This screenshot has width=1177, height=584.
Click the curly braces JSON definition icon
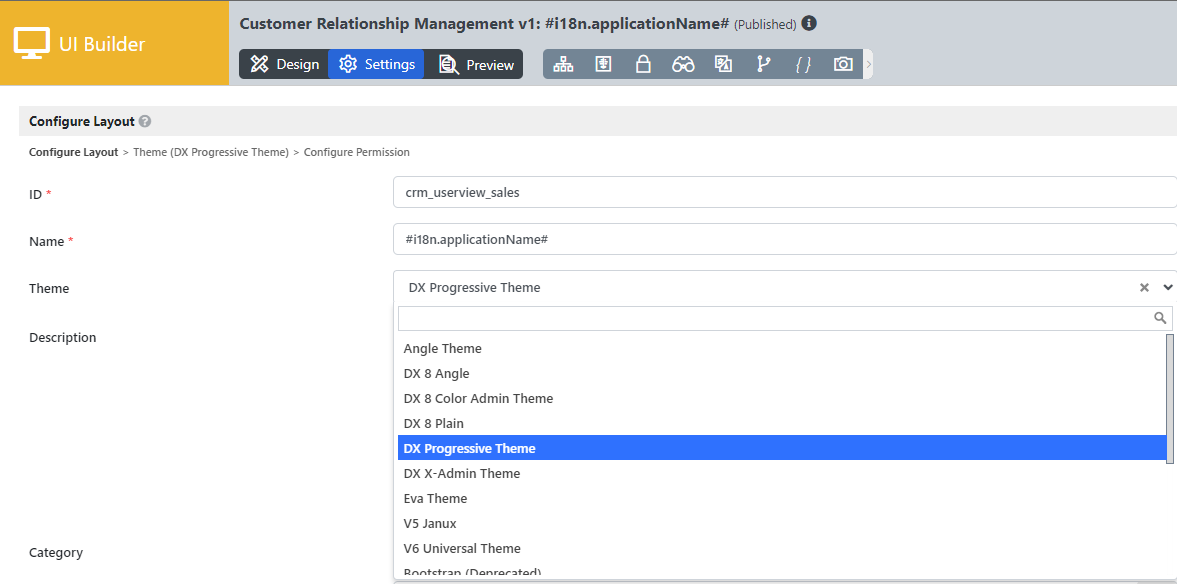tap(802, 64)
